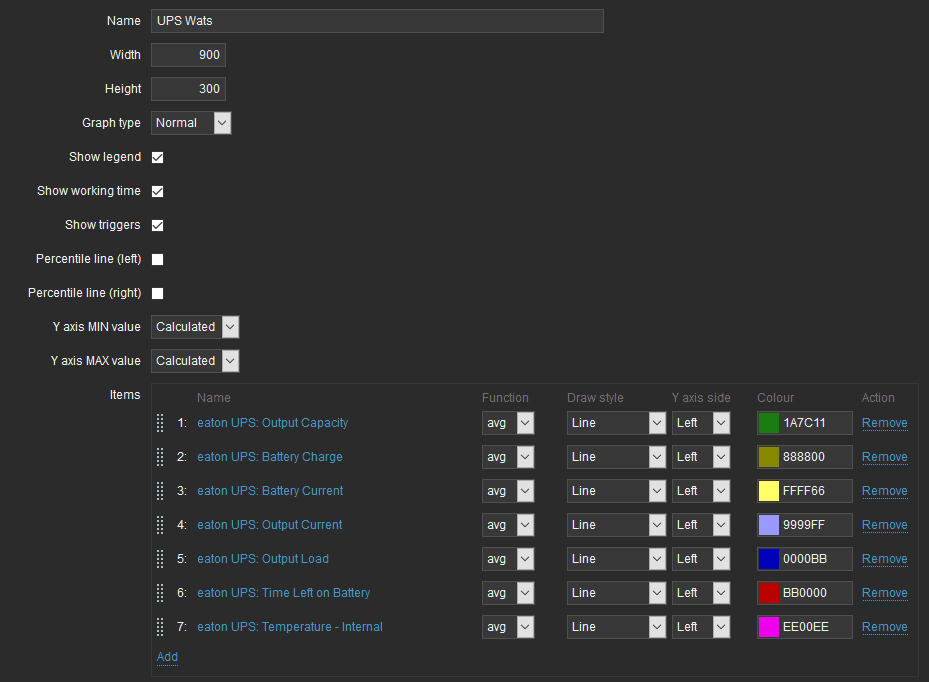Enable Percentile line (right) checkbox
This screenshot has height=682, width=929.
click(x=158, y=293)
